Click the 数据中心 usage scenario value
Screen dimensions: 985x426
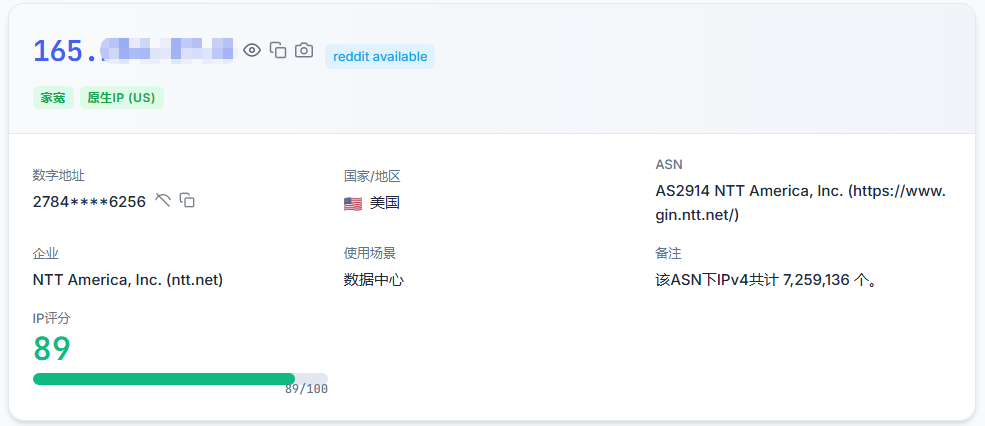pos(374,280)
